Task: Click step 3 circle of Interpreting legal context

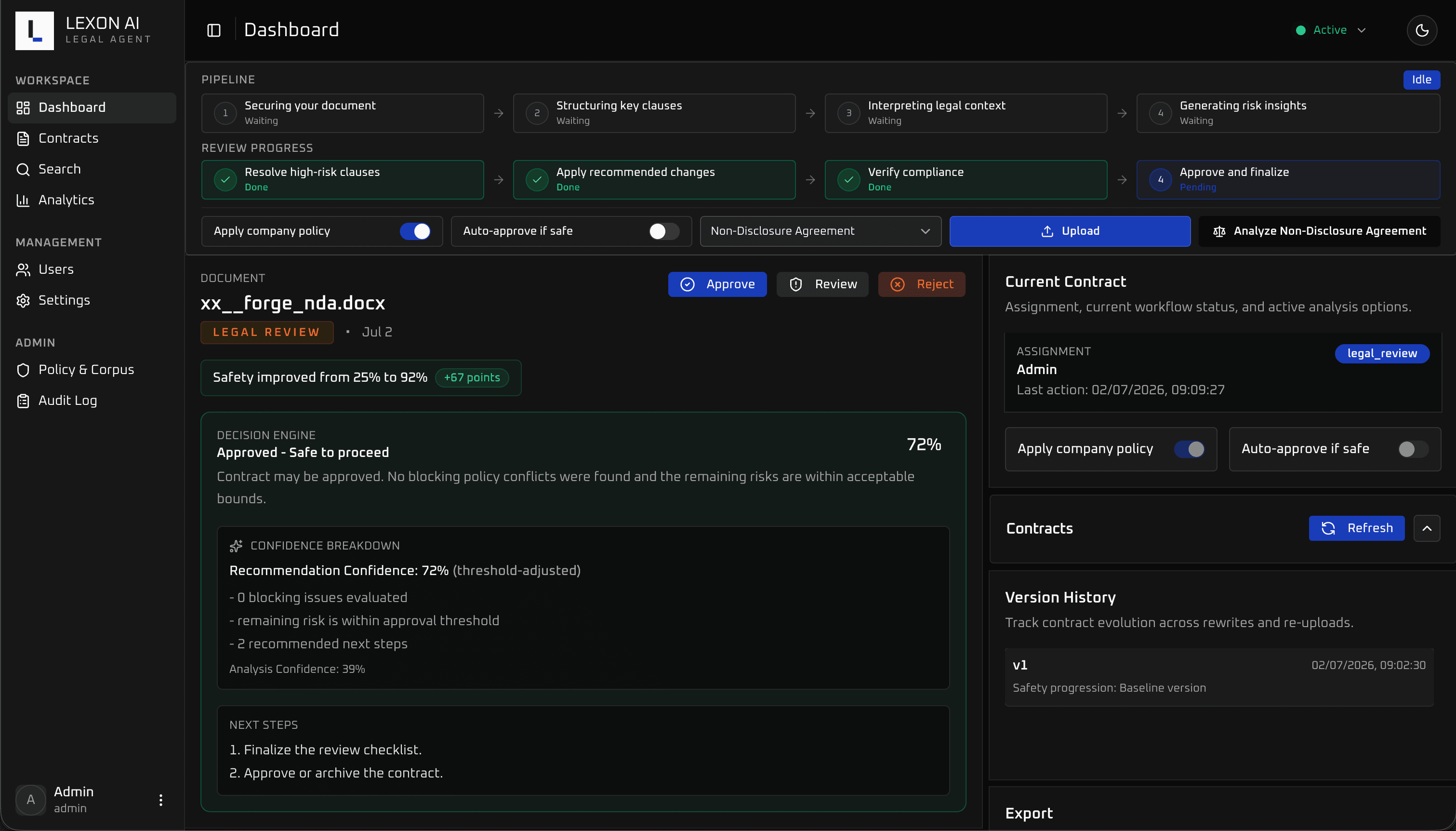Action: (848, 113)
